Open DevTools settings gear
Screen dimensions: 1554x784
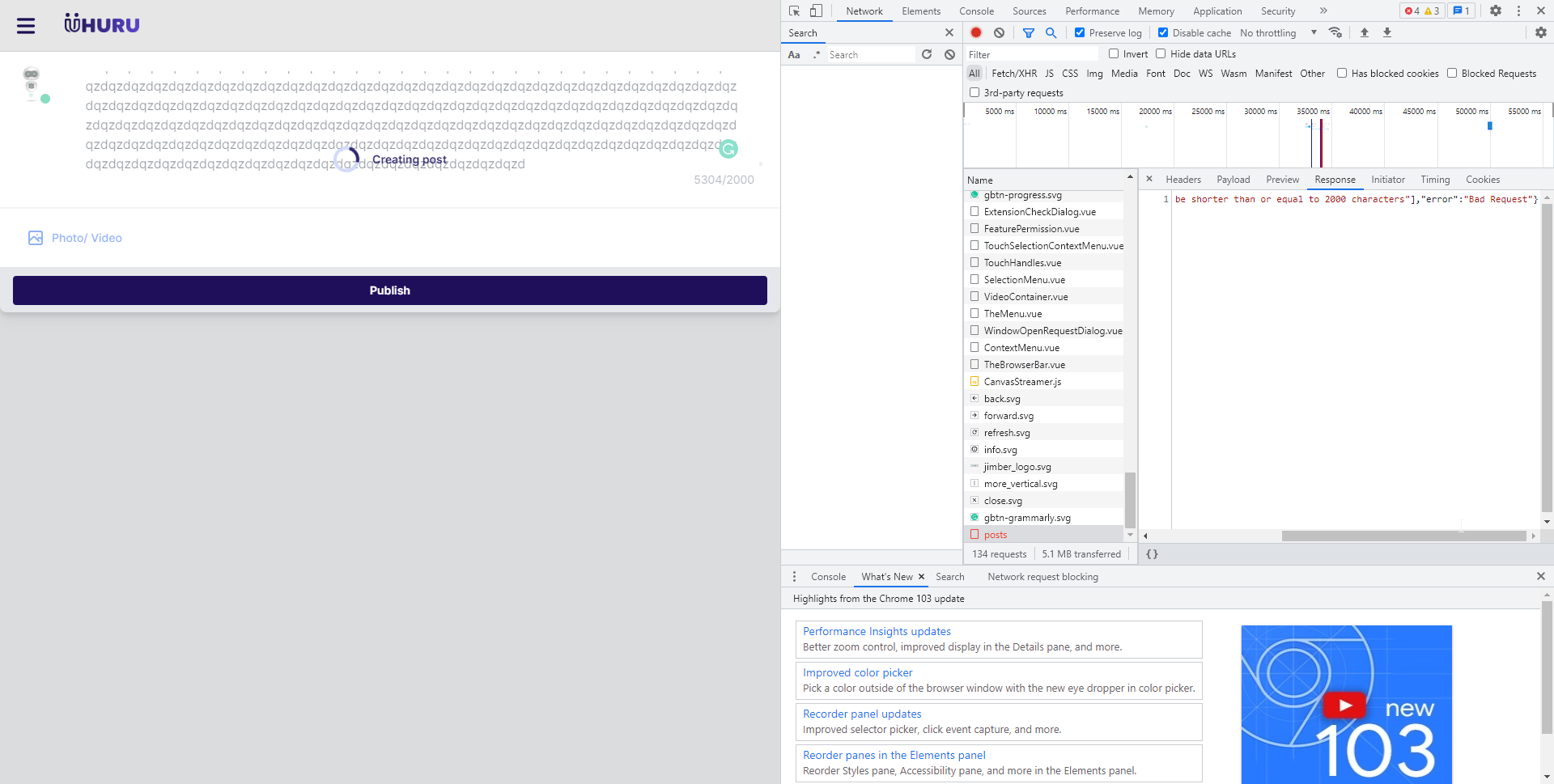click(x=1496, y=11)
